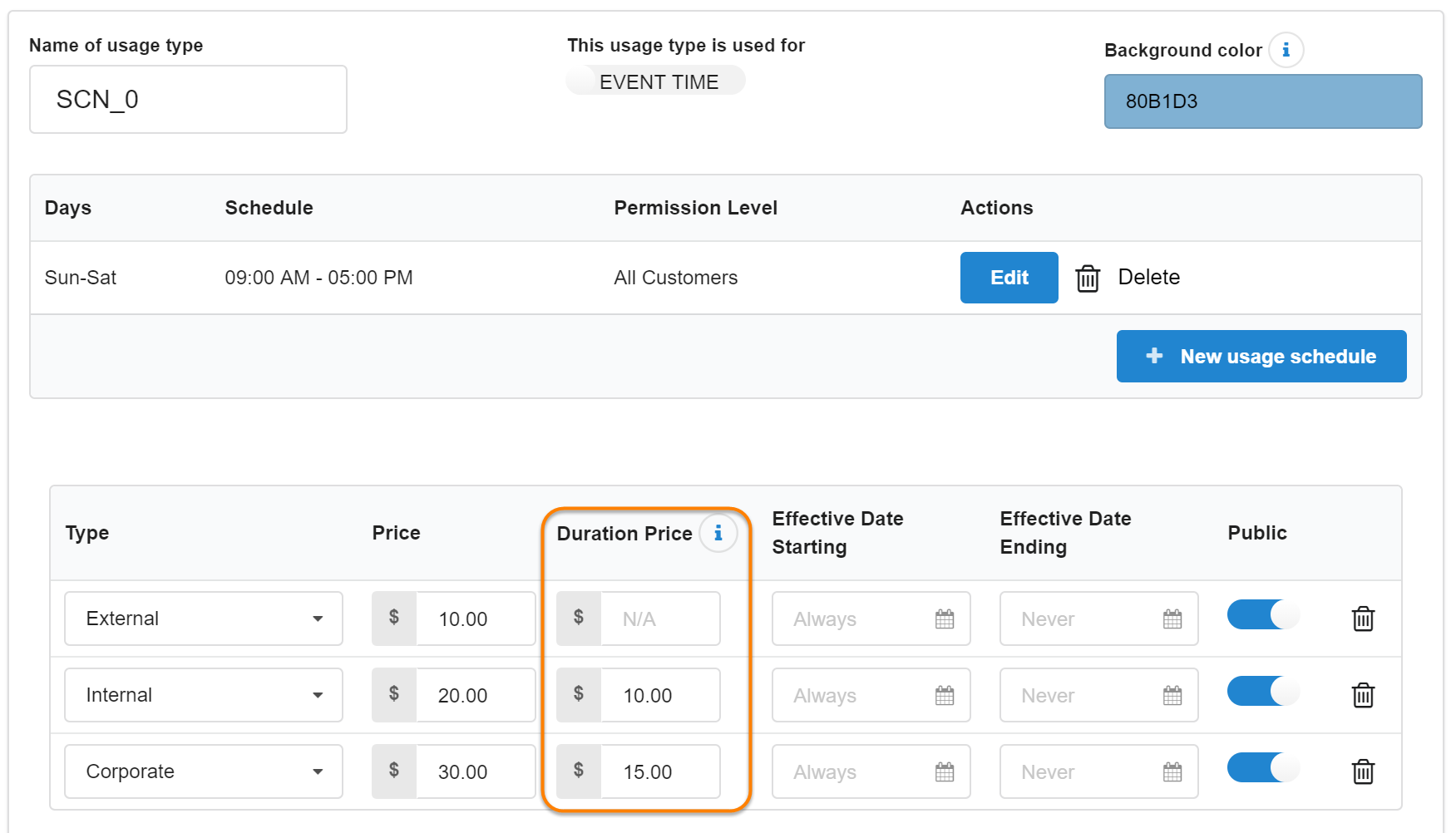Click the Duration Price info icon
The height and width of the screenshot is (833, 1456).
click(x=718, y=533)
